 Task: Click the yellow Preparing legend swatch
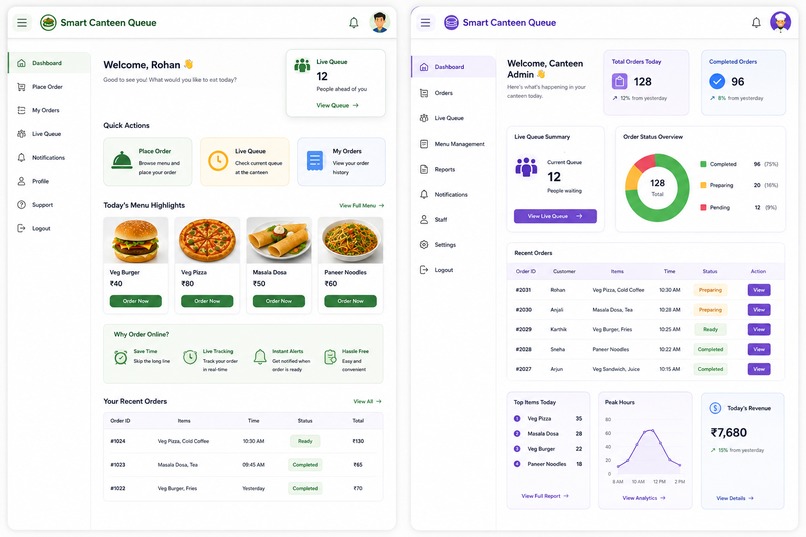coord(703,185)
